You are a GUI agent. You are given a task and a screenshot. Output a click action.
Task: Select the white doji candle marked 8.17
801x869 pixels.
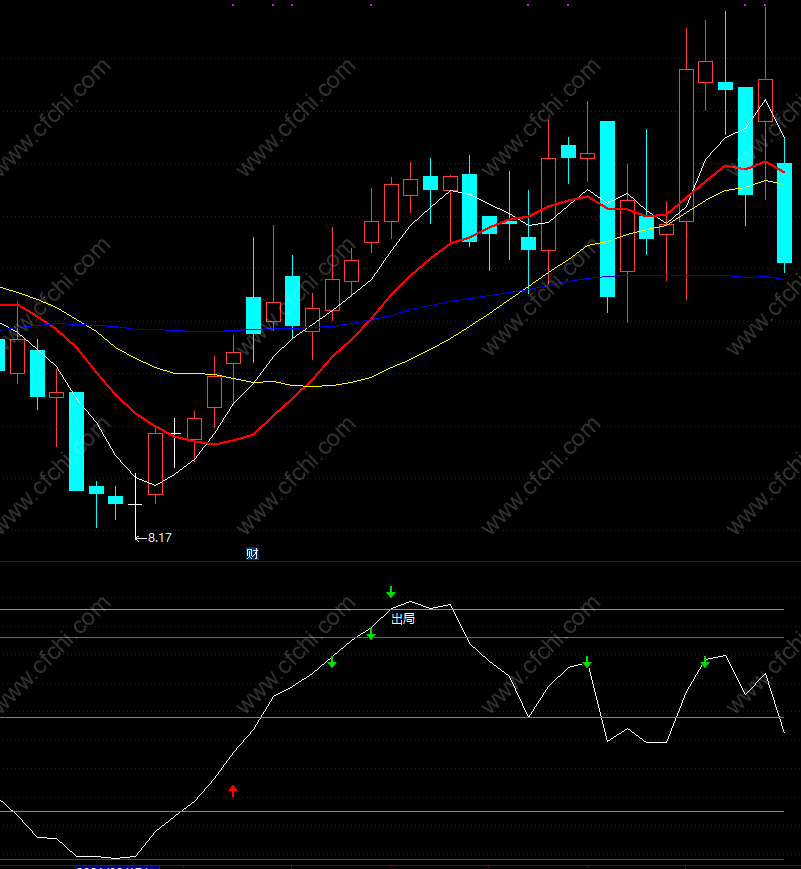point(135,504)
